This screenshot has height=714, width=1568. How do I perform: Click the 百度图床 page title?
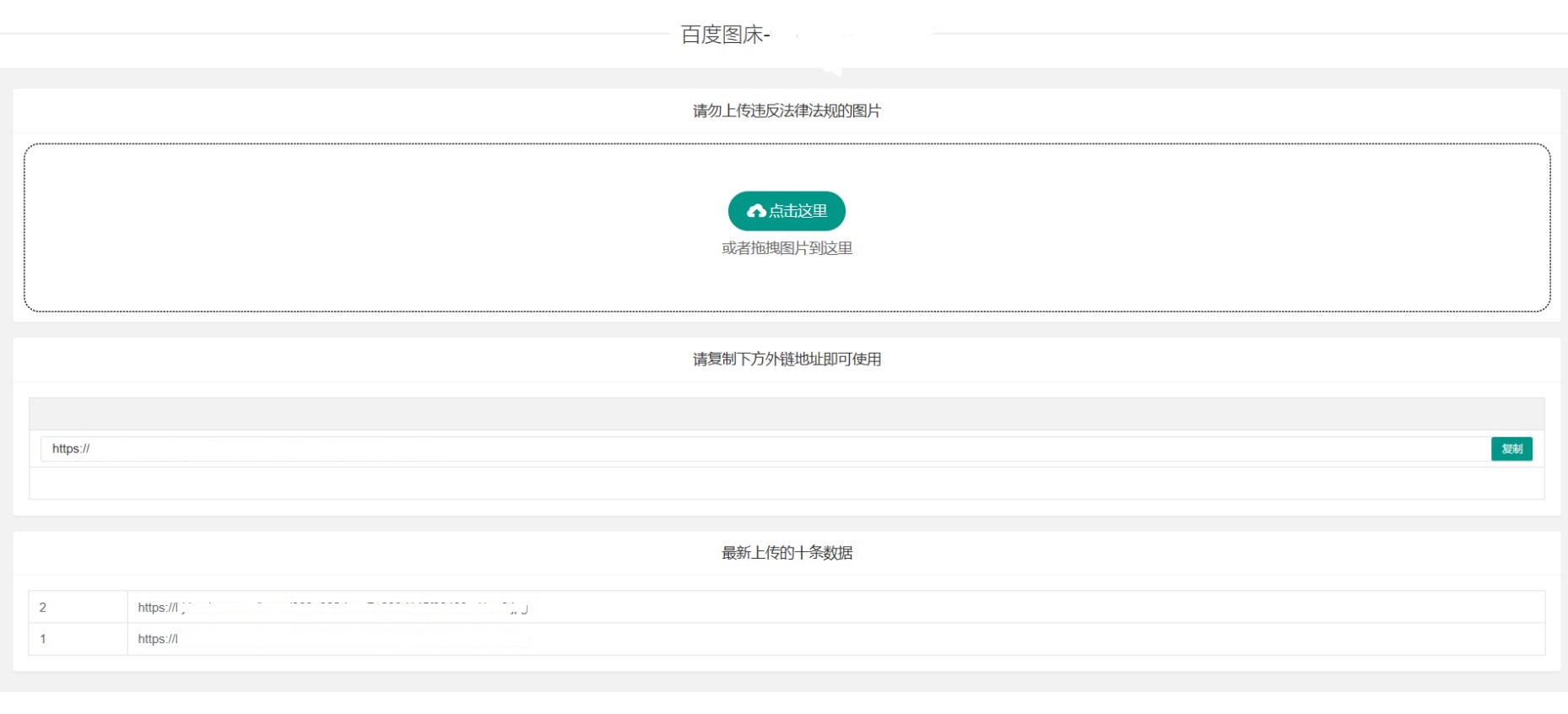[724, 35]
